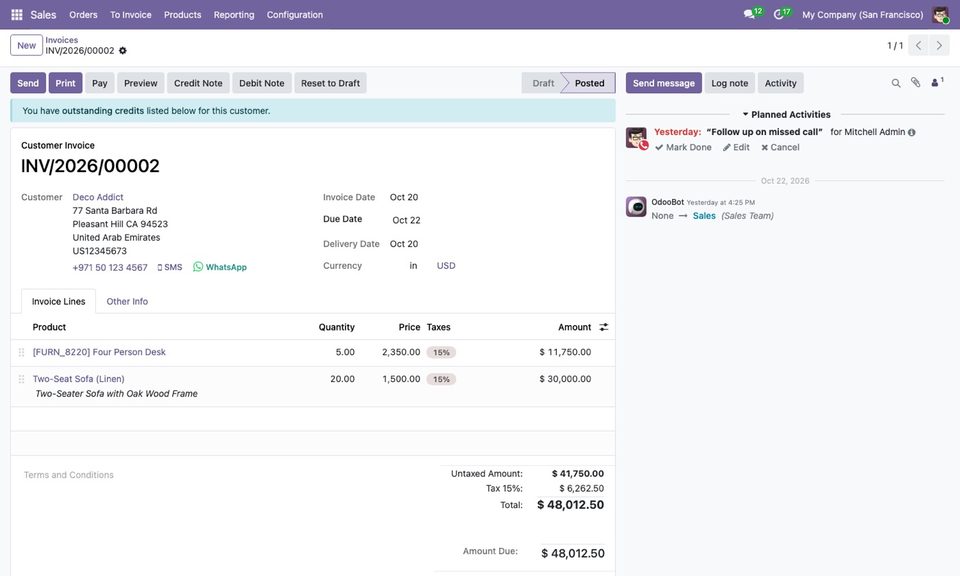
Task: Click the user avatar in top bar
Action: pyautogui.click(x=940, y=15)
